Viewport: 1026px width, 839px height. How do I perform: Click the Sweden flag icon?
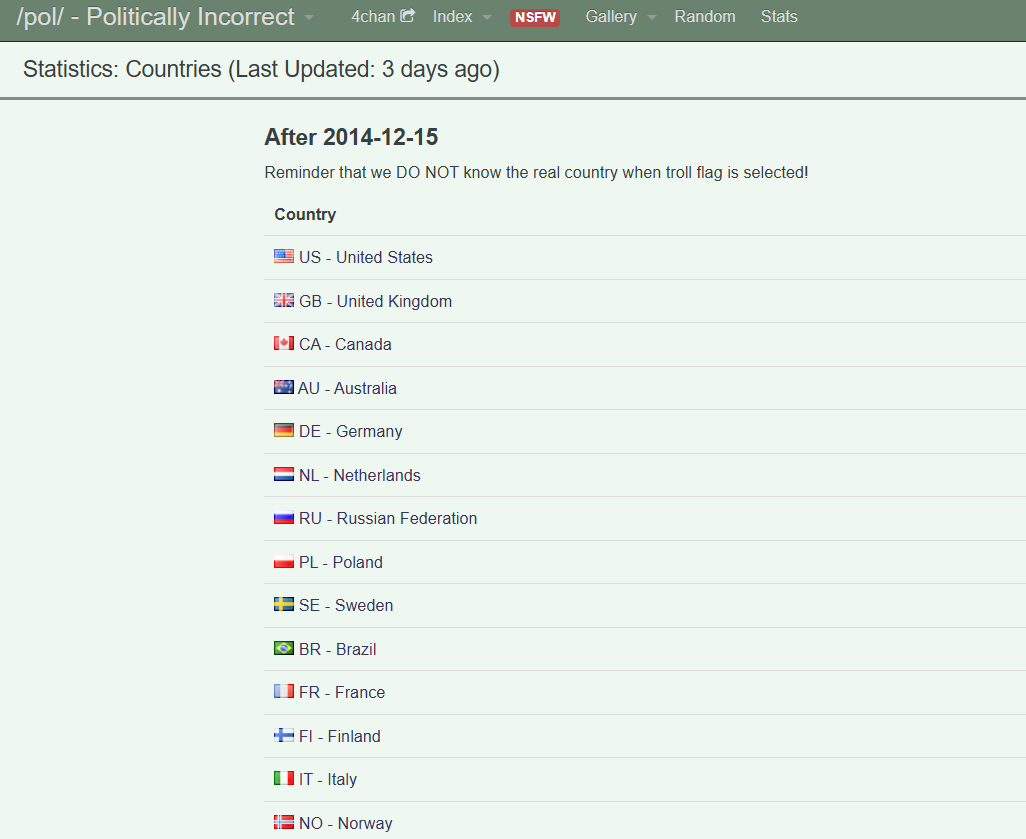coord(283,604)
